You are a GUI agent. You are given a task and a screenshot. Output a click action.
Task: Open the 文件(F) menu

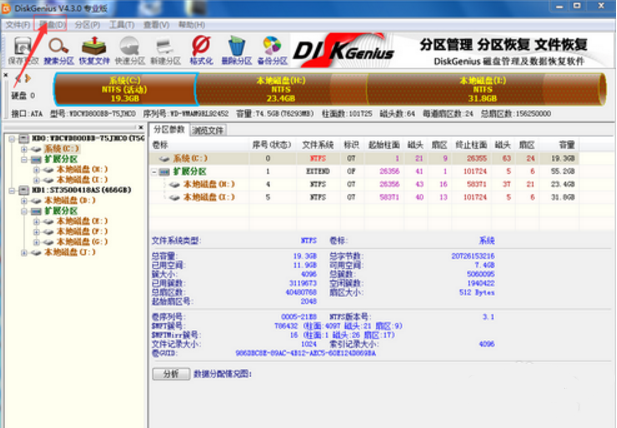[x=18, y=25]
